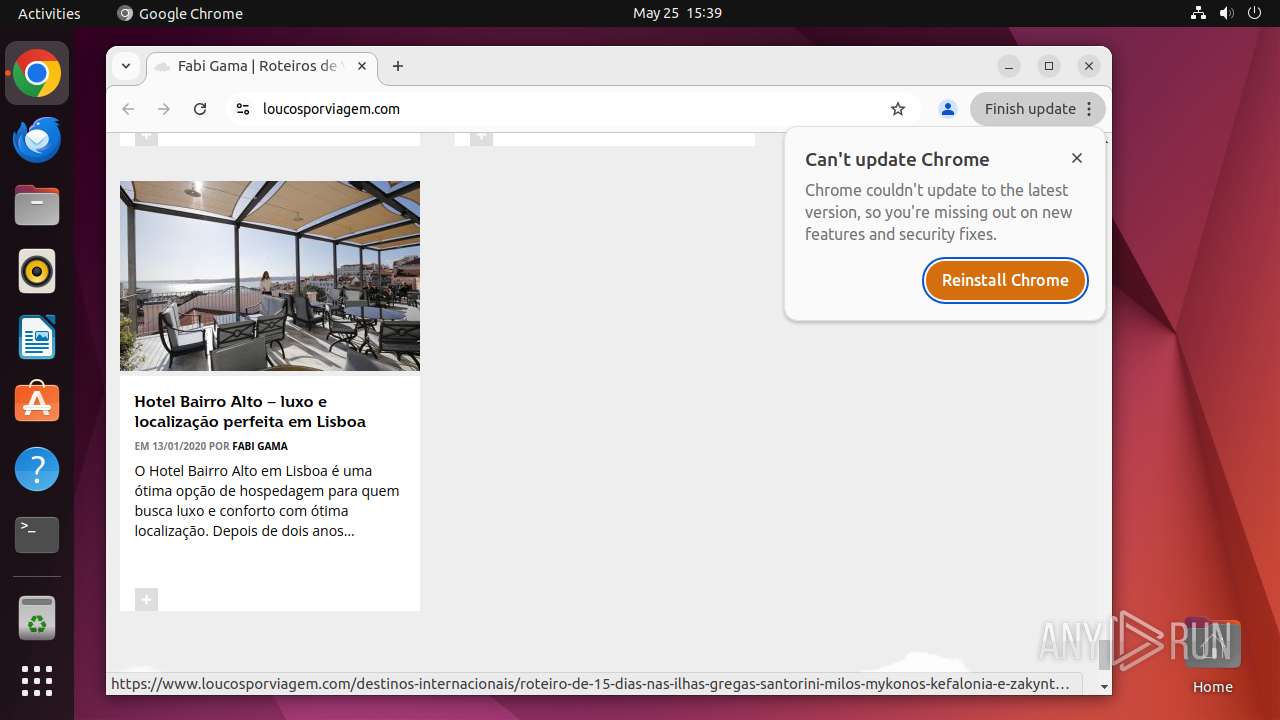Open the Google Chrome app menu in the top bar

click(180, 13)
